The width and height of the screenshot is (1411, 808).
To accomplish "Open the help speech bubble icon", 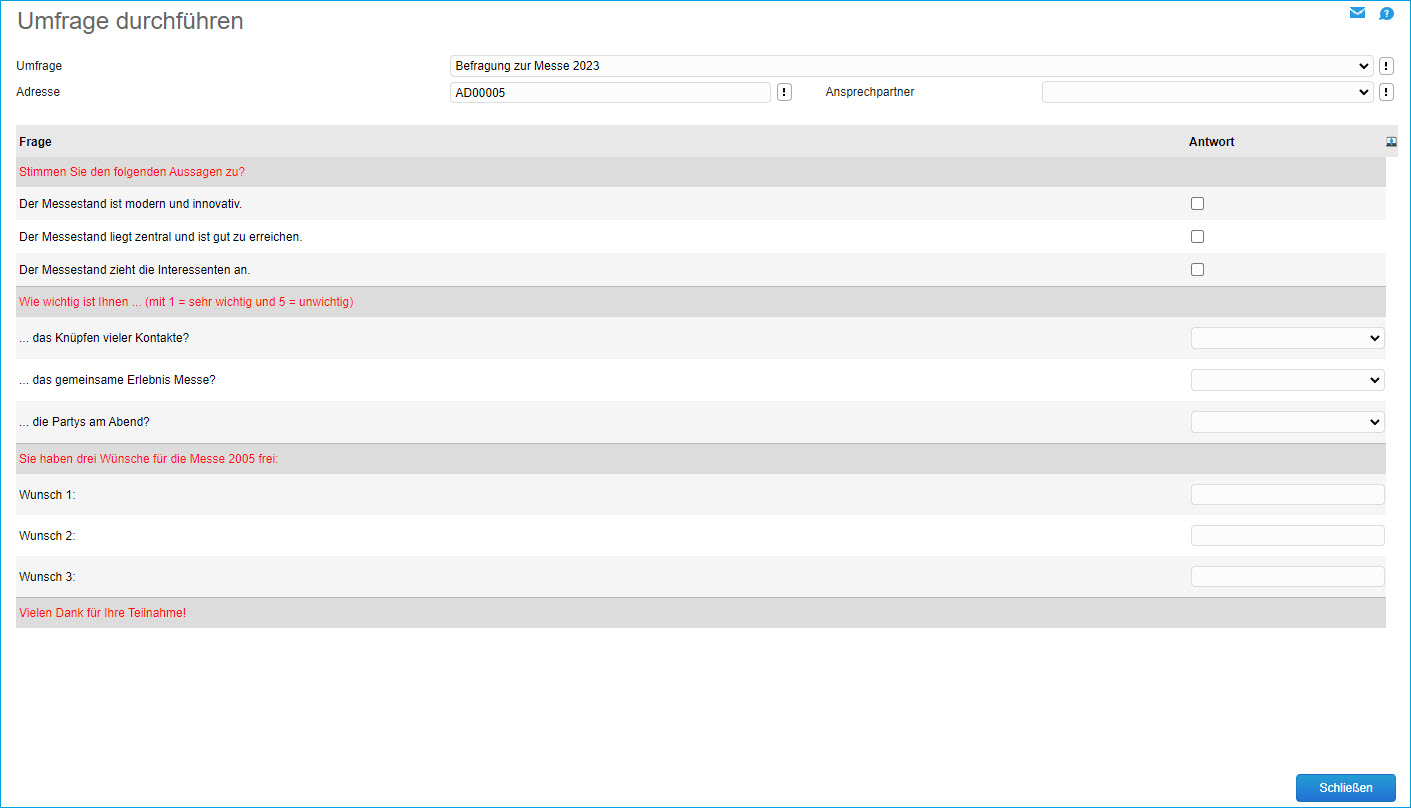I will point(1386,14).
